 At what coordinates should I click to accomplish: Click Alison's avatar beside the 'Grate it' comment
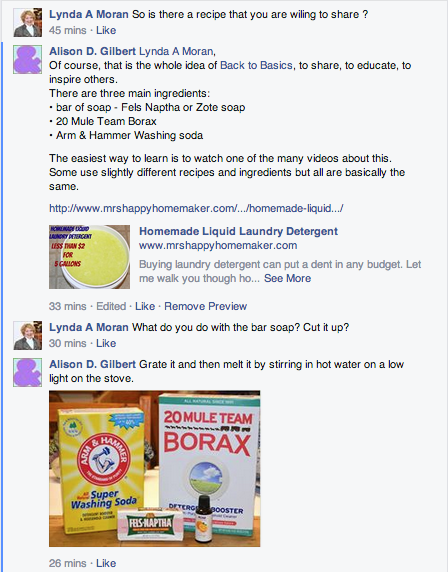click(28, 372)
